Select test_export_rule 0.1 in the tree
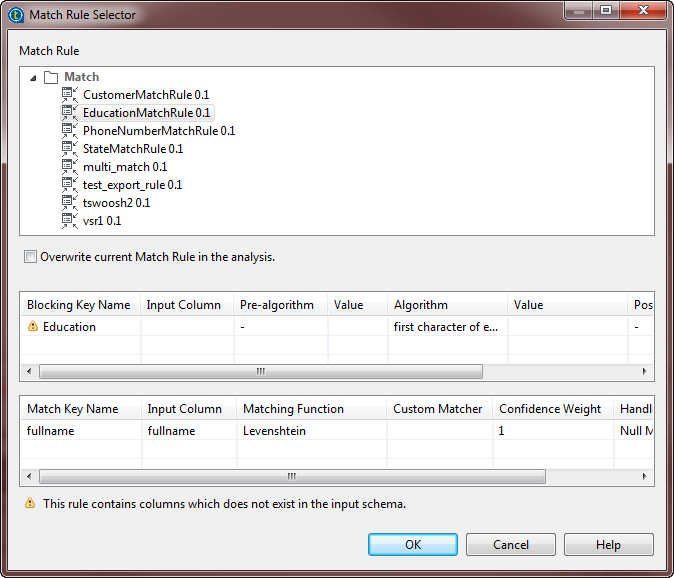Screen dimensions: 674x578 click(x=132, y=185)
